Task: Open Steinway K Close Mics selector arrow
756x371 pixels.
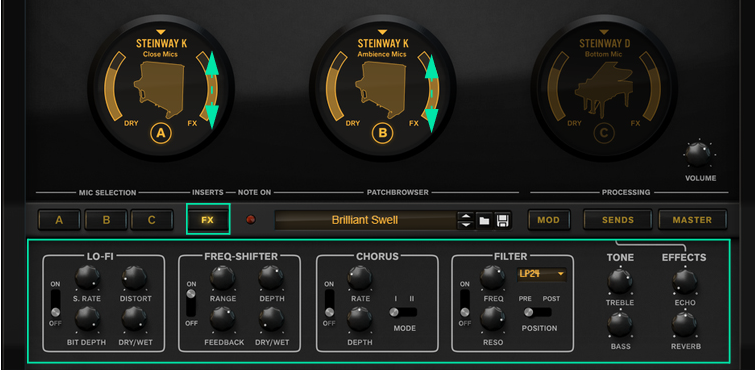Action: [x=161, y=32]
